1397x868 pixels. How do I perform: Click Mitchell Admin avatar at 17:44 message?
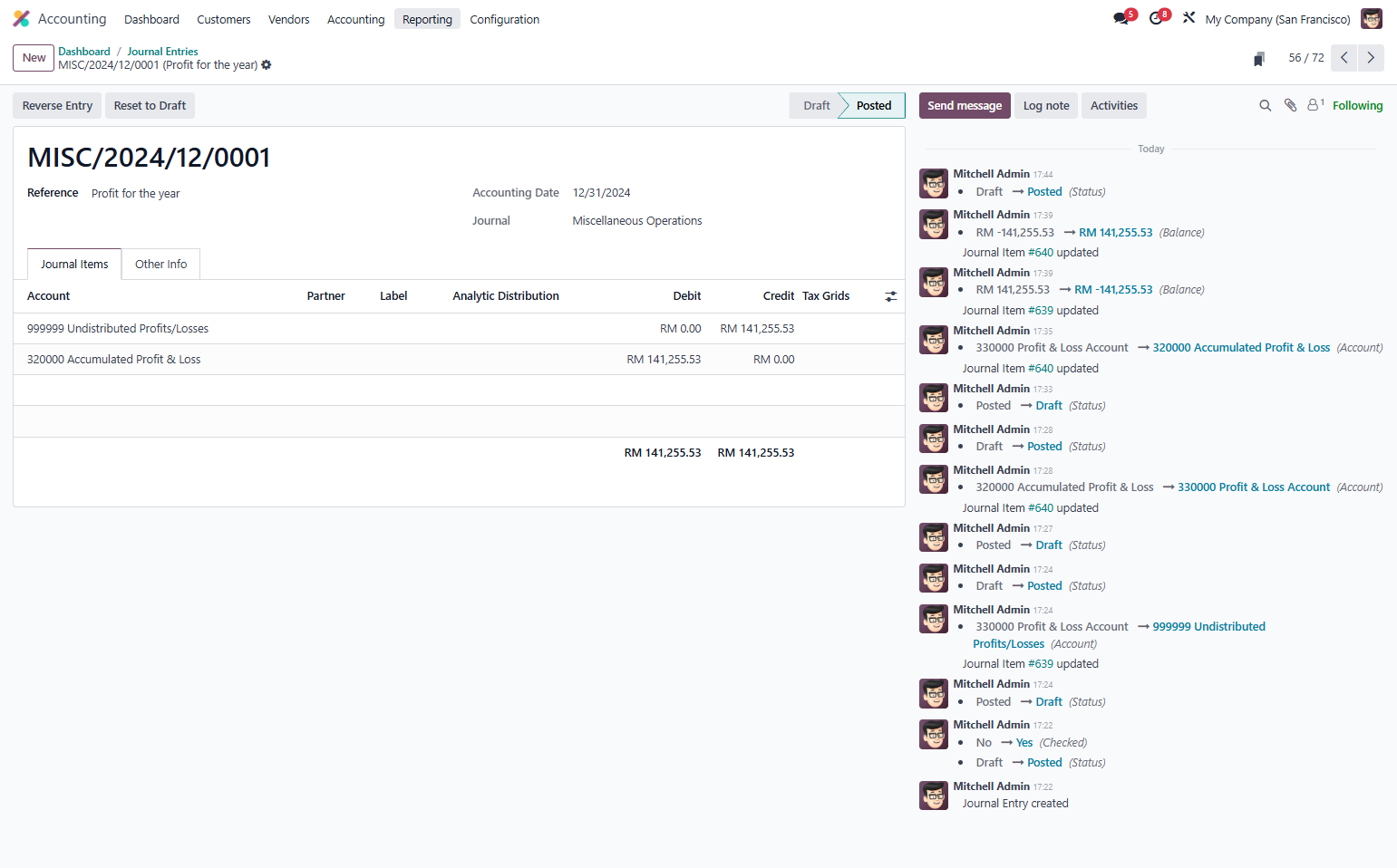coord(934,183)
